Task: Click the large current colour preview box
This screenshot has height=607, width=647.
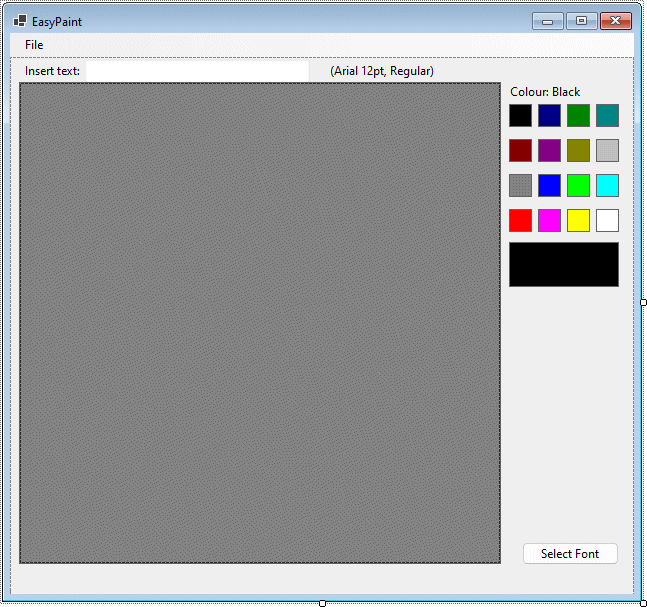Action: (x=564, y=265)
